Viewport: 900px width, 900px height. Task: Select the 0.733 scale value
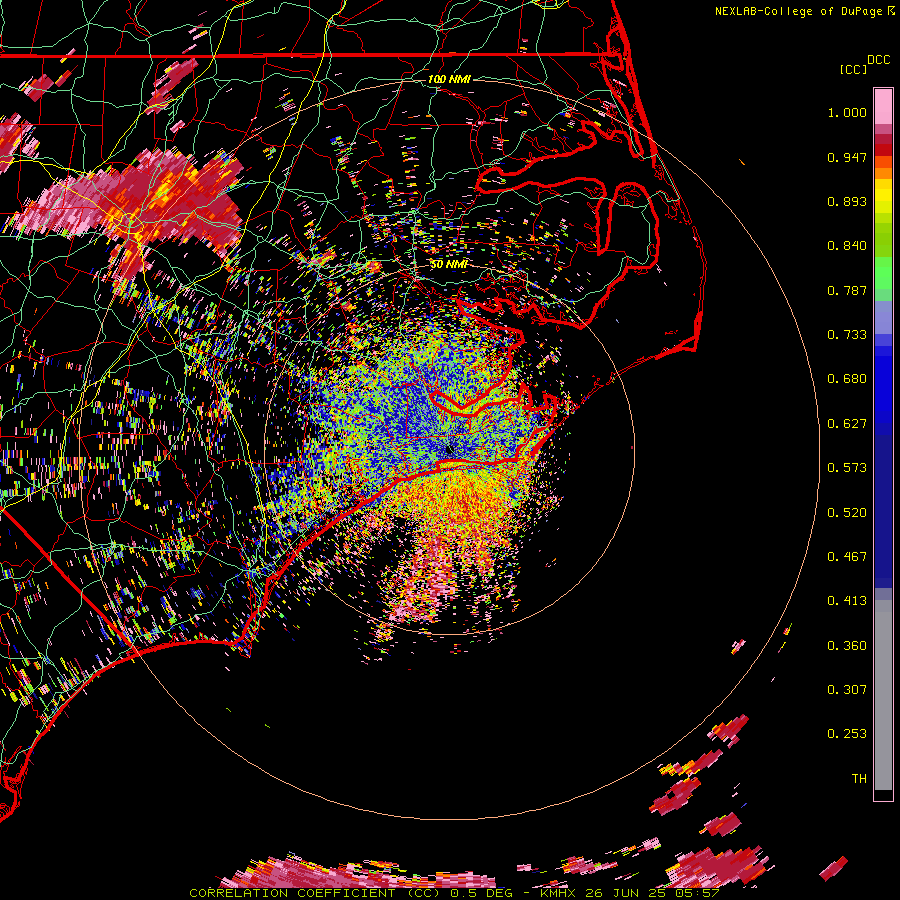click(x=847, y=335)
